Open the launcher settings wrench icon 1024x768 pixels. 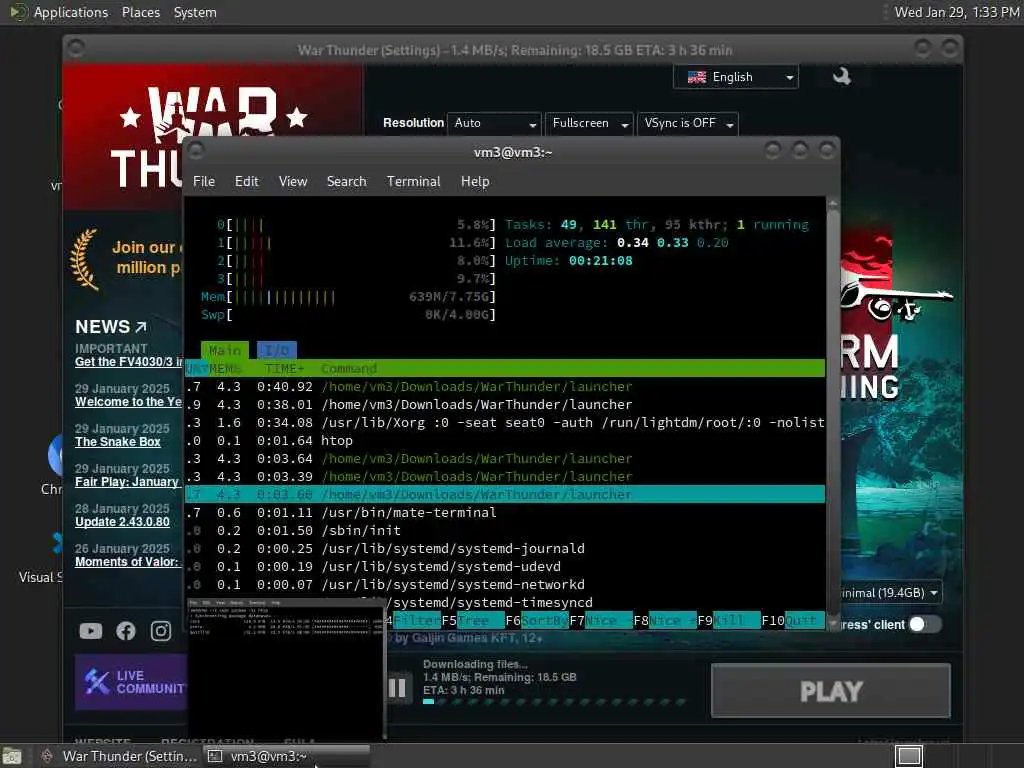click(x=842, y=77)
